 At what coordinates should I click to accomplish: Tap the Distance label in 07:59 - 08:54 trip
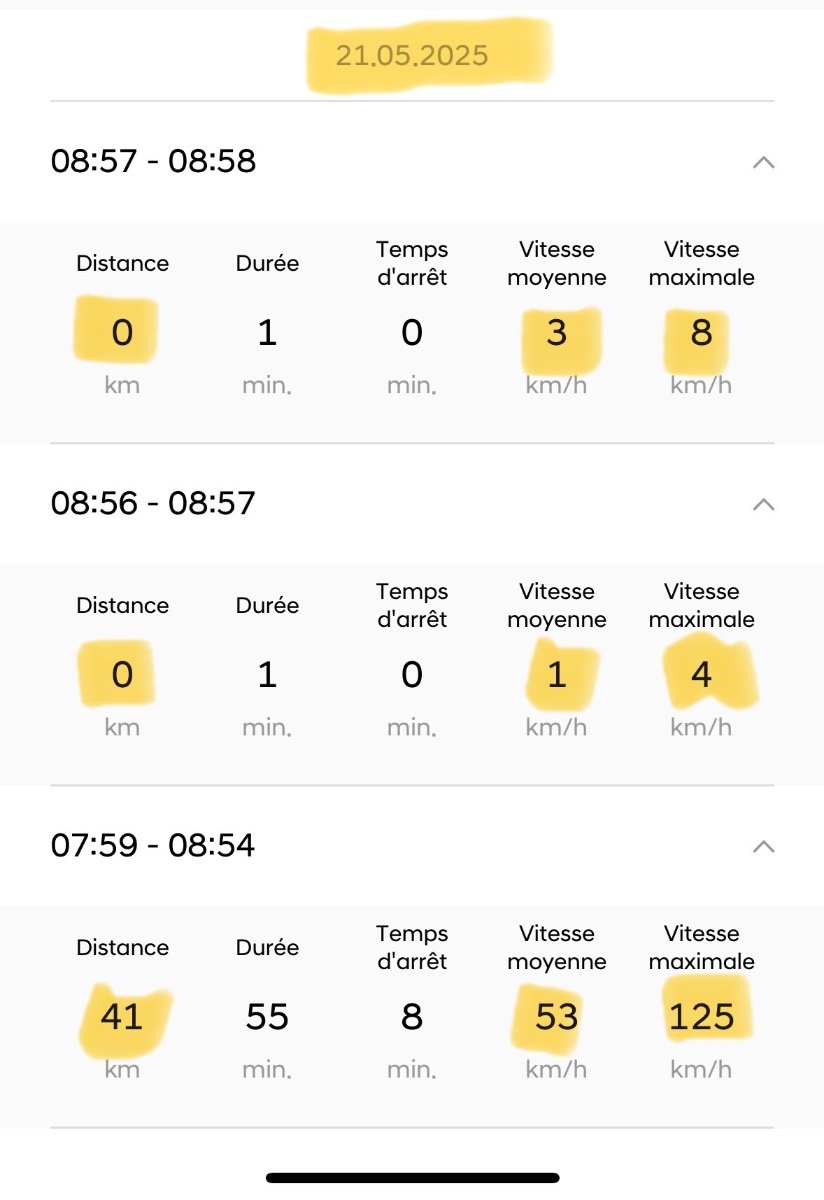click(122, 947)
